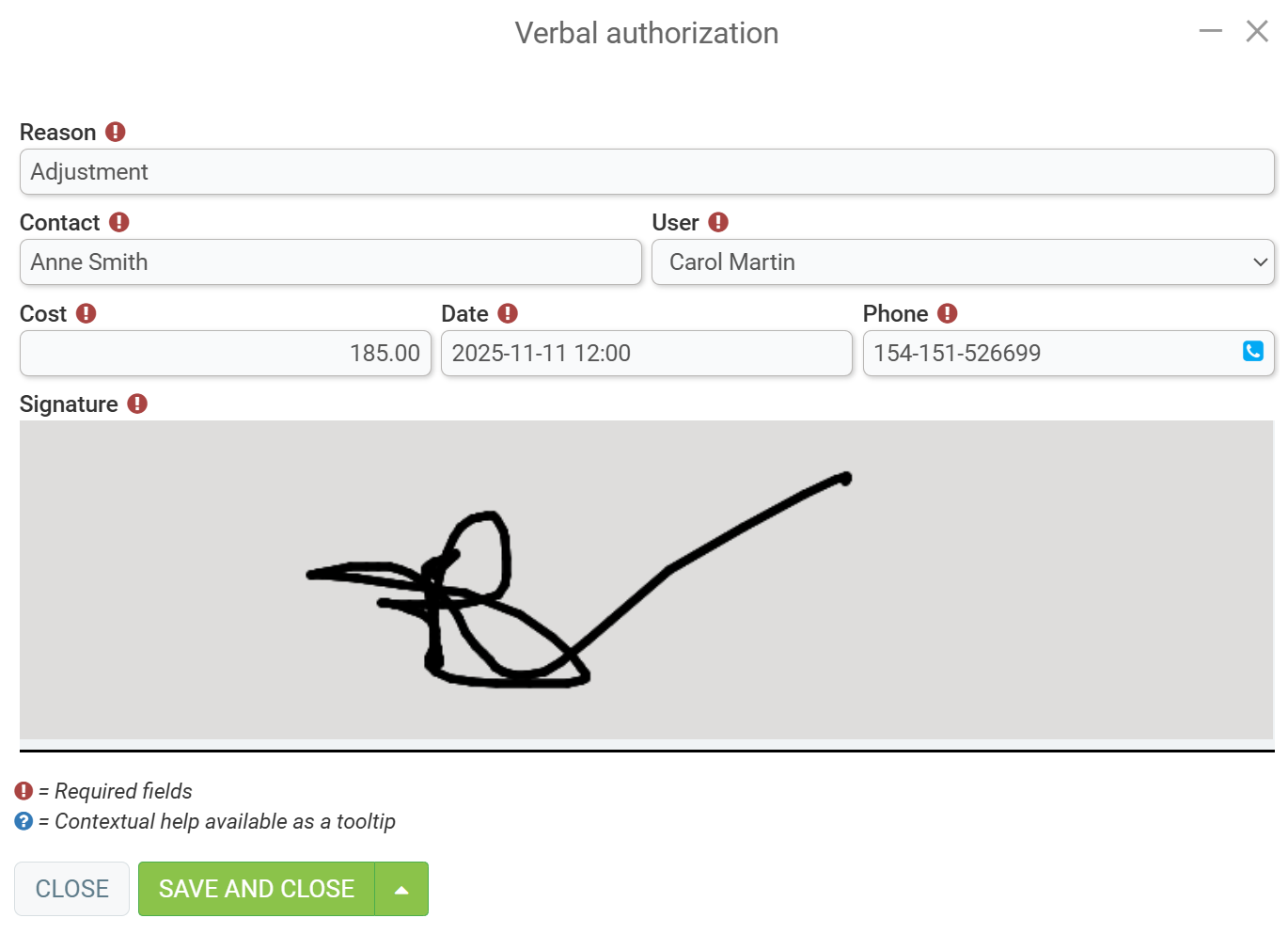Click required icon beside Signature label

(137, 404)
